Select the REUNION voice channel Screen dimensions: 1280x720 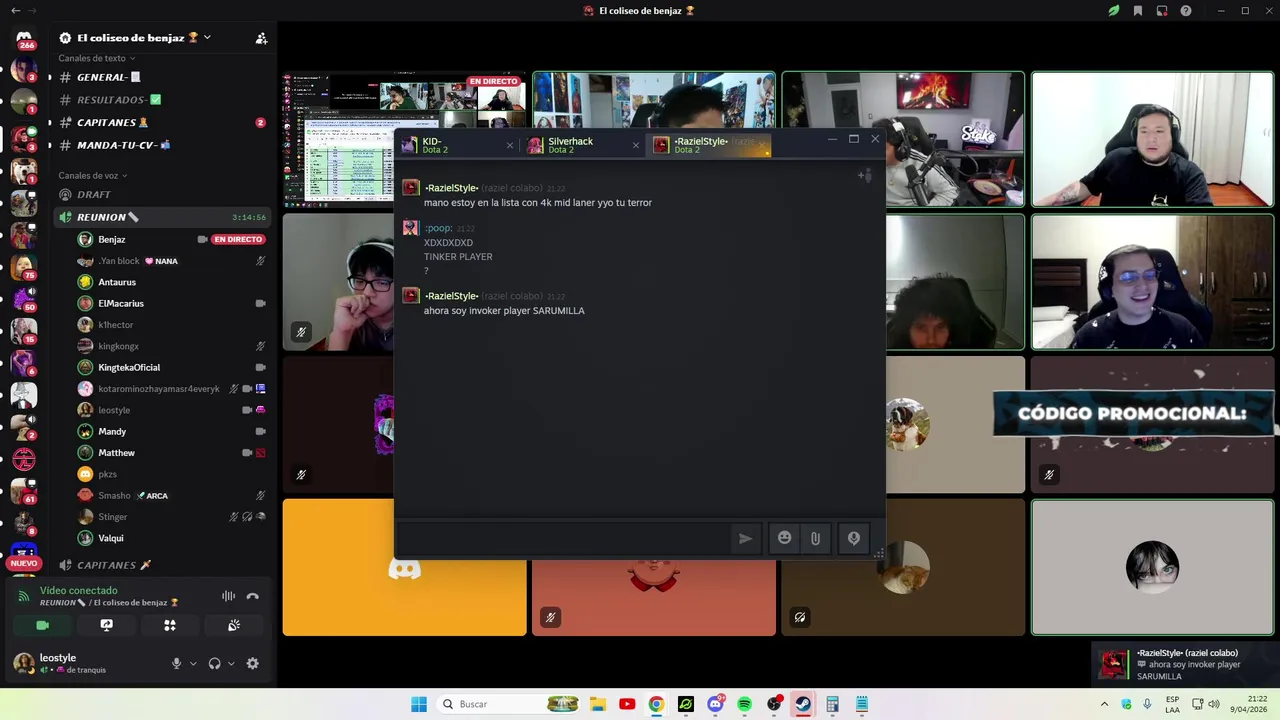[x=162, y=217]
